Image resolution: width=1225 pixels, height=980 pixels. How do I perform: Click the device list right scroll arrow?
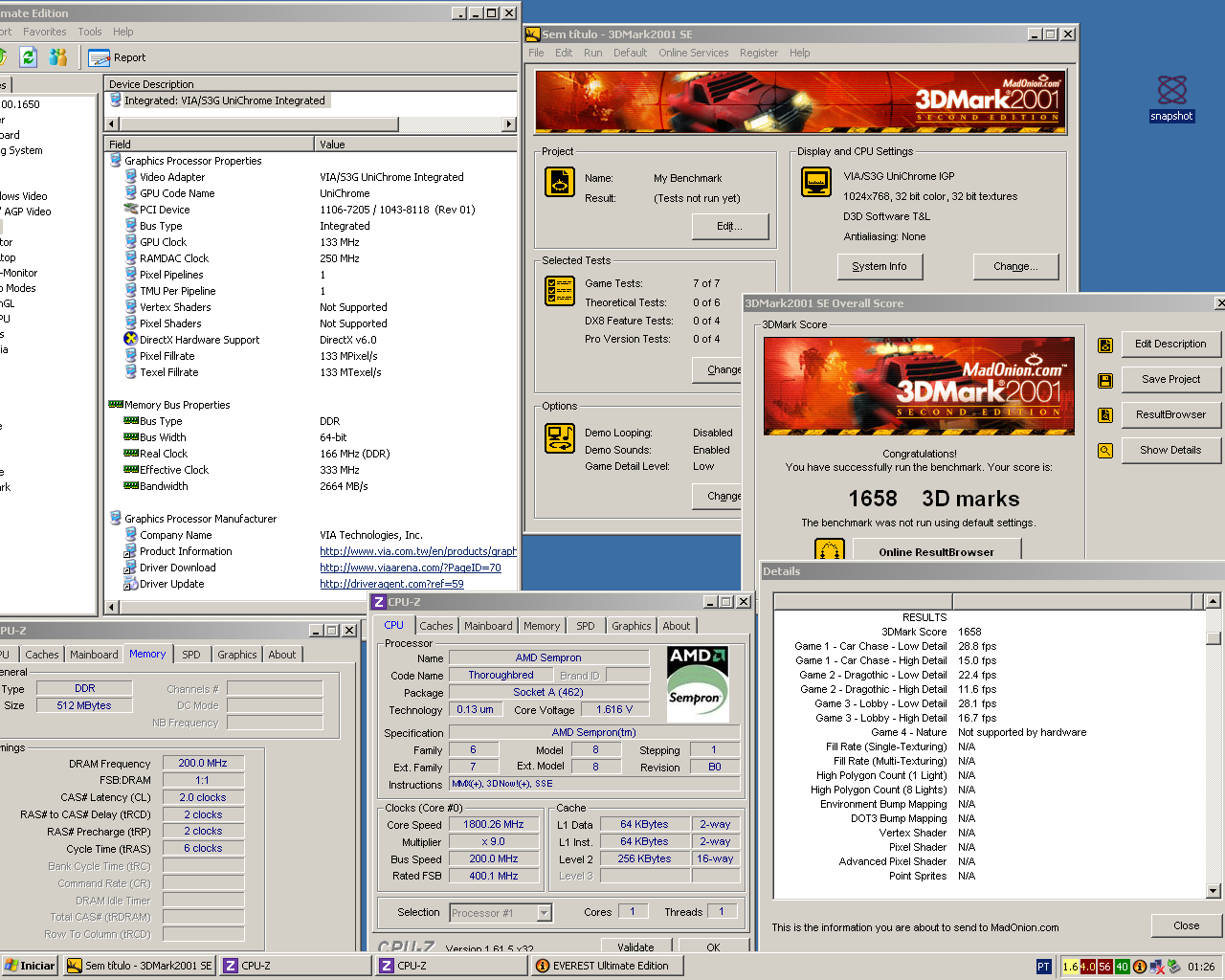click(x=509, y=123)
